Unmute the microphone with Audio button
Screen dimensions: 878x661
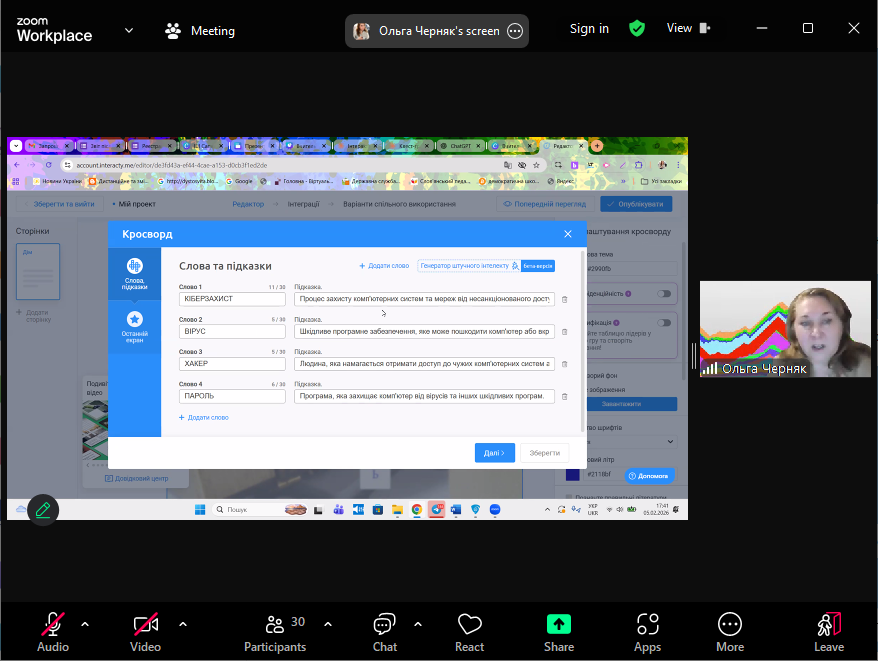coord(53,632)
